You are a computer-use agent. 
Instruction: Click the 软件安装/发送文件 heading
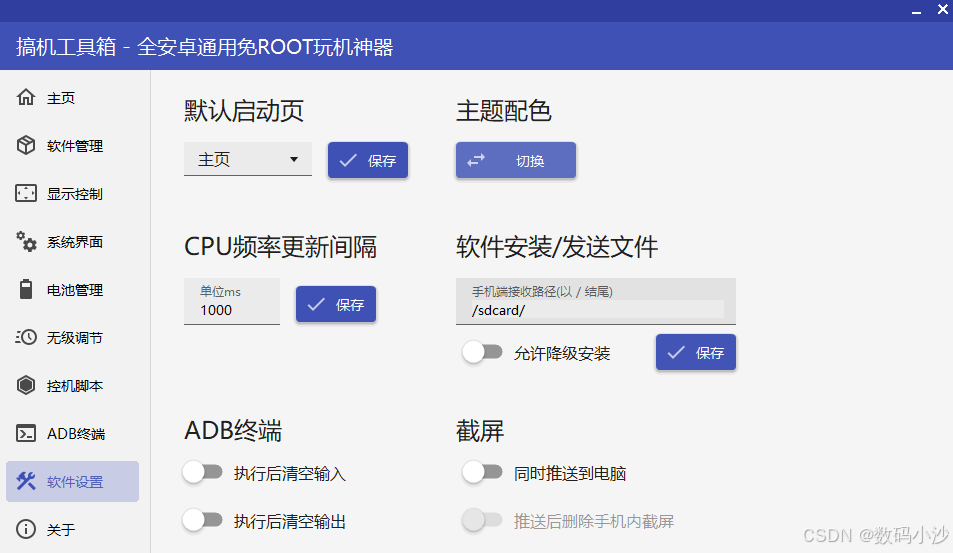click(557, 247)
